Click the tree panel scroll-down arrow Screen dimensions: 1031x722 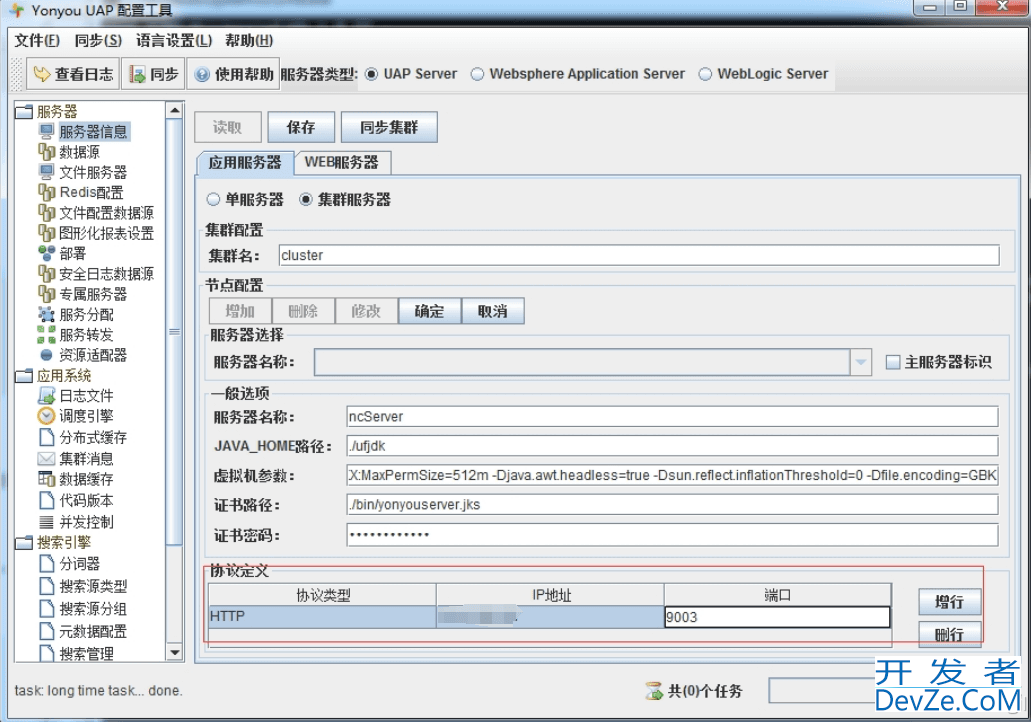(x=175, y=653)
